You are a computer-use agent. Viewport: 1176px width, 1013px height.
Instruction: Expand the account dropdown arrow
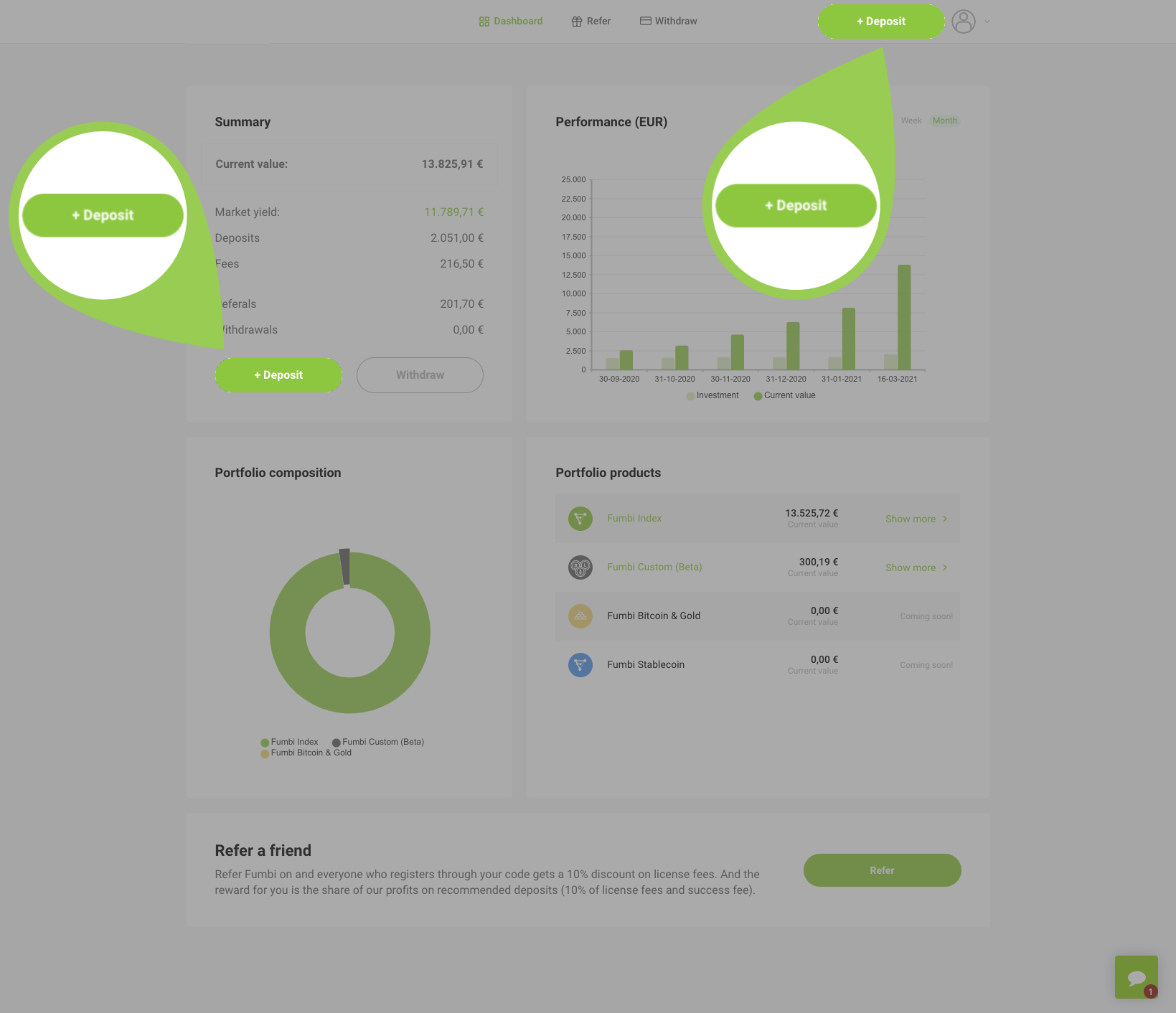[x=987, y=22]
